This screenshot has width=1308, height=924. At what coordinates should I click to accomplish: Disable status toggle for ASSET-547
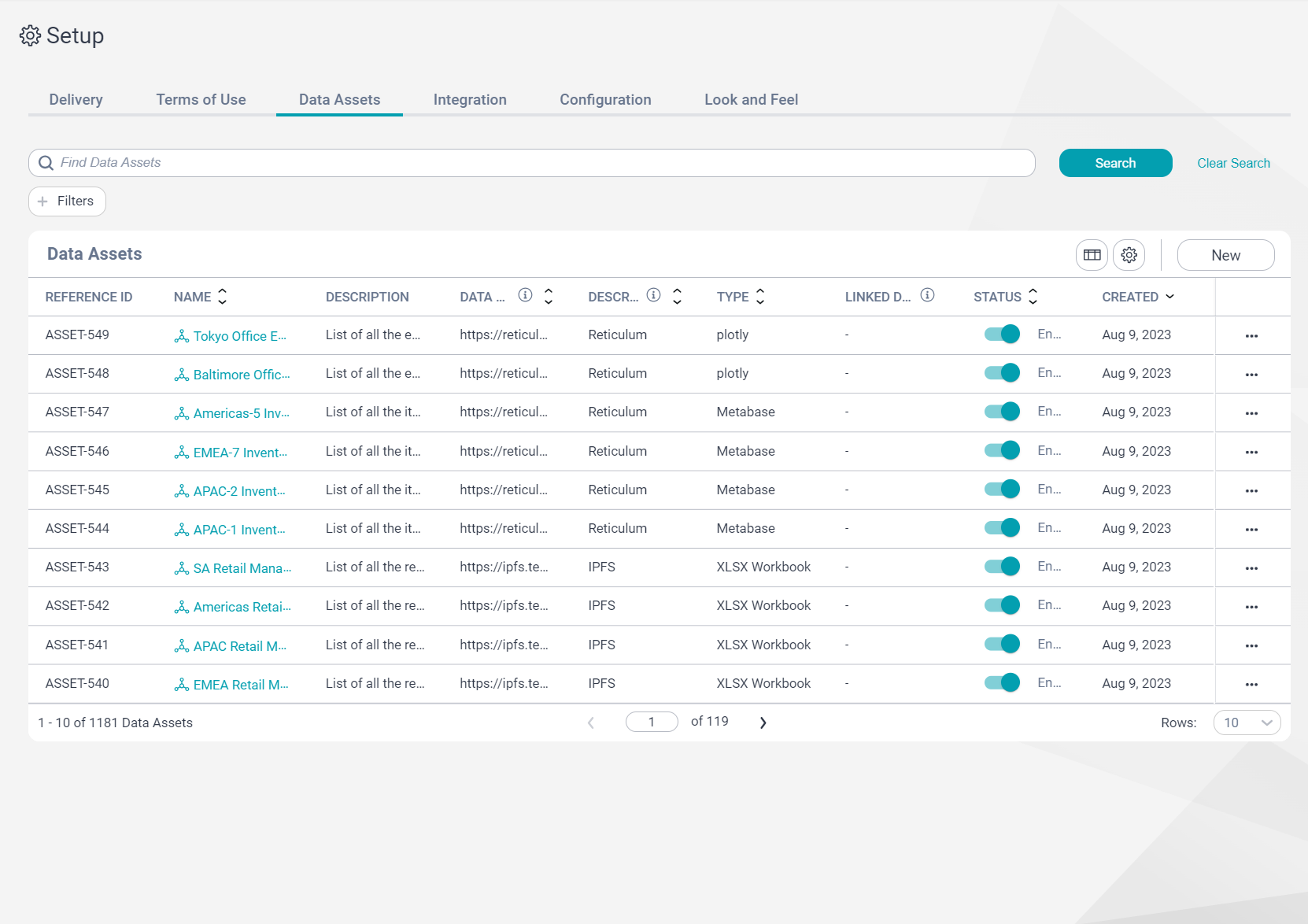pos(1002,411)
